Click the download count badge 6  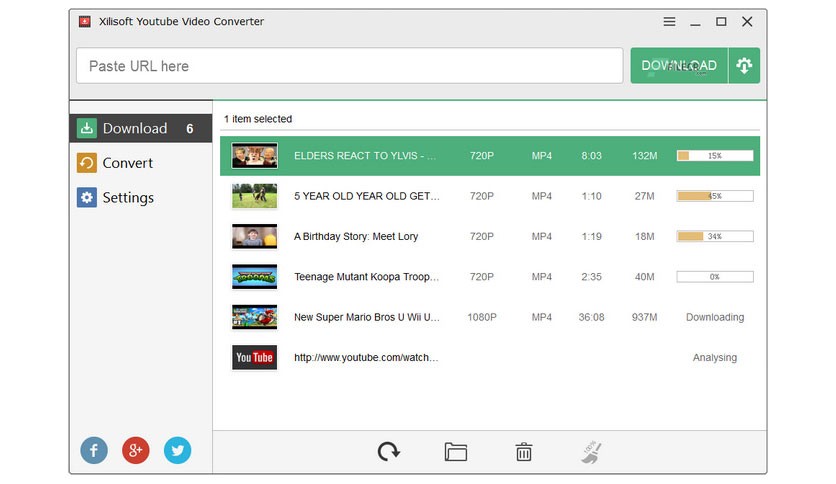coord(190,128)
